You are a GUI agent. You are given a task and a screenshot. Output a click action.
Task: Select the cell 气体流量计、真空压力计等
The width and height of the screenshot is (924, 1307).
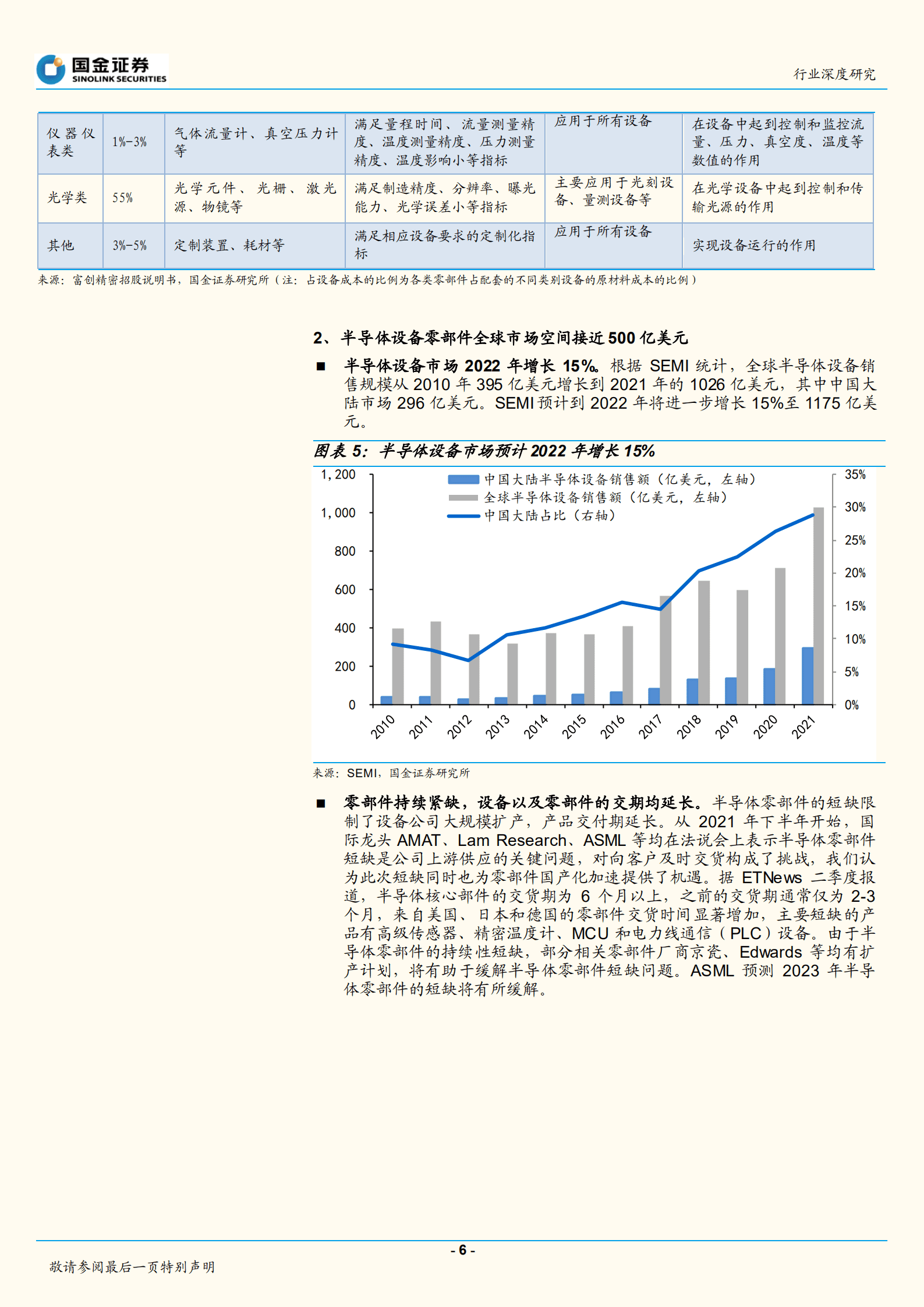(x=255, y=143)
